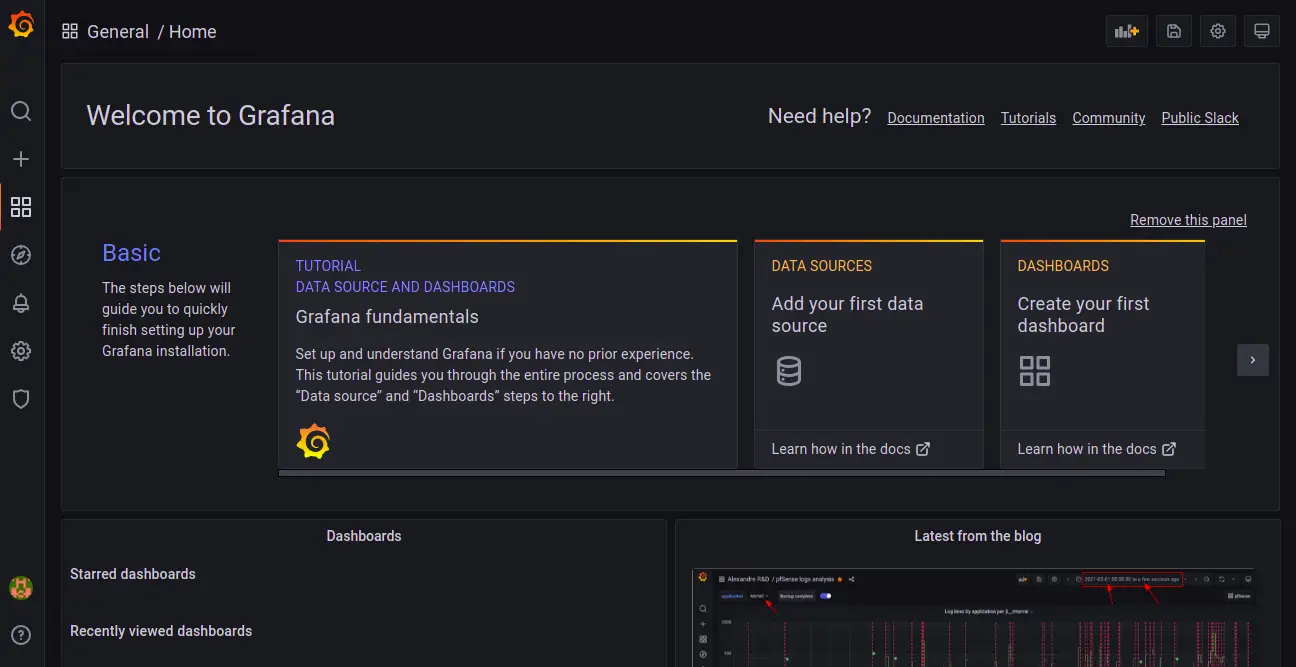Open the Tutorials link
Viewport: 1296px width, 667px height.
coord(1029,118)
